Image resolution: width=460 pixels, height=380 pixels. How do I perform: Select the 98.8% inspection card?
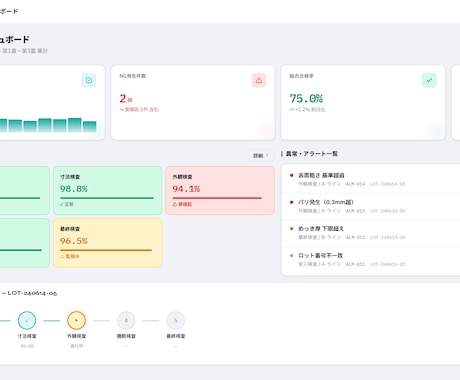coord(108,191)
